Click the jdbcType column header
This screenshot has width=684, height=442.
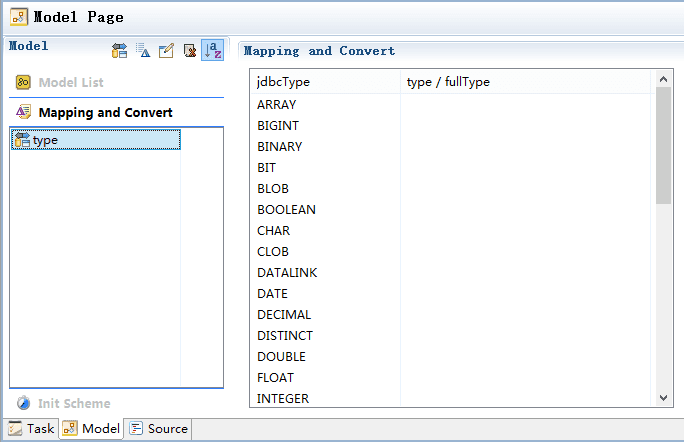326,82
